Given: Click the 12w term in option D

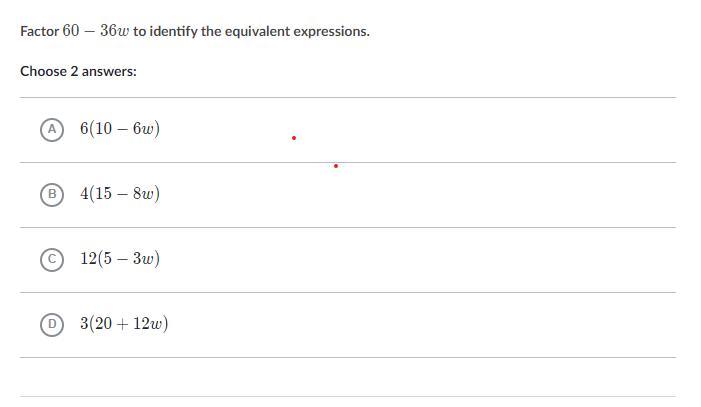Looking at the screenshot, I should pos(150,324).
